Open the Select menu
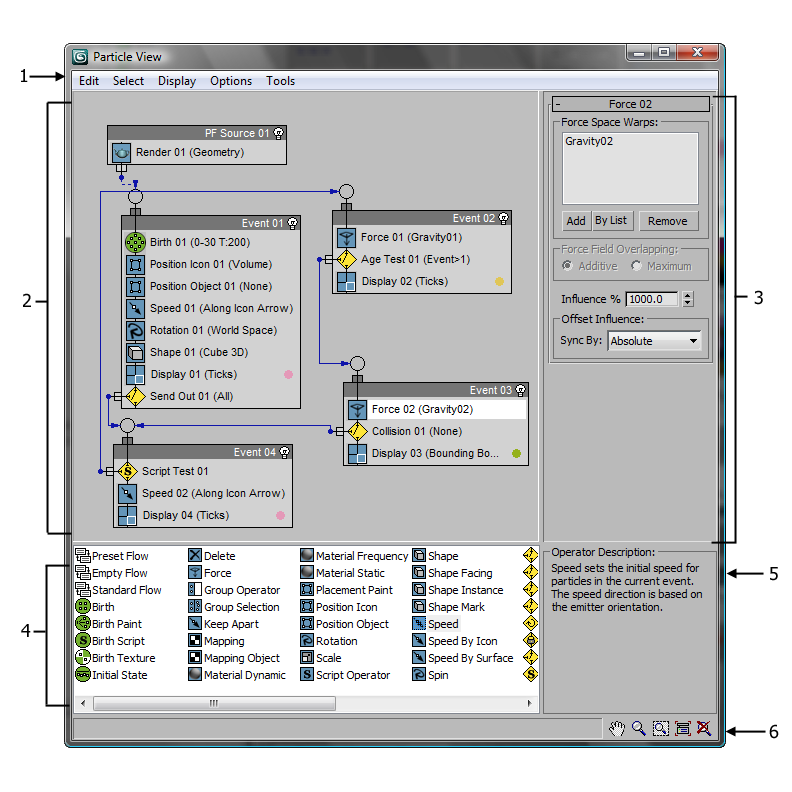This screenshot has height=792, width=792. point(128,81)
